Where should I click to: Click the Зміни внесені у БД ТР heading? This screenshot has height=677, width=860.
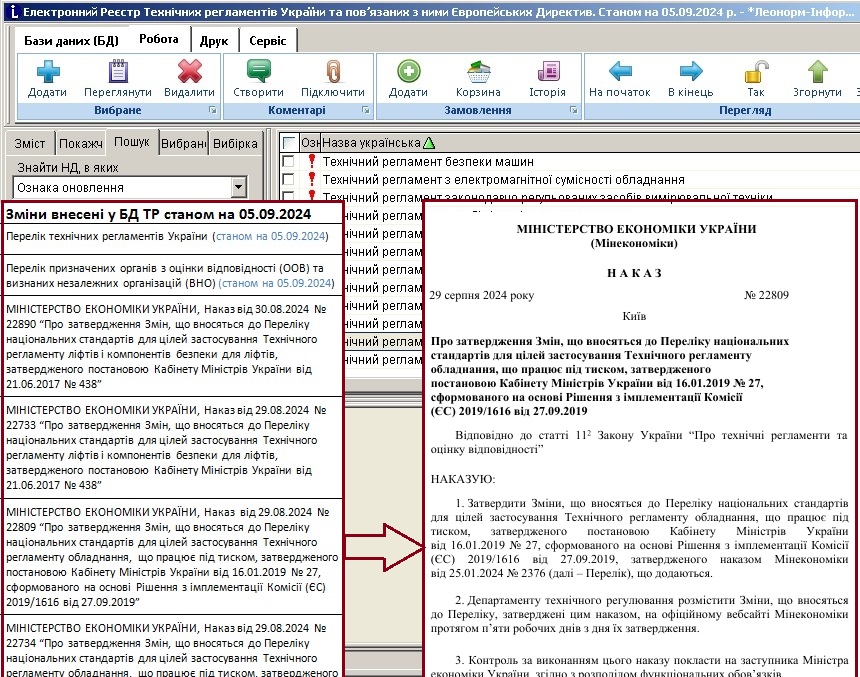(x=159, y=215)
